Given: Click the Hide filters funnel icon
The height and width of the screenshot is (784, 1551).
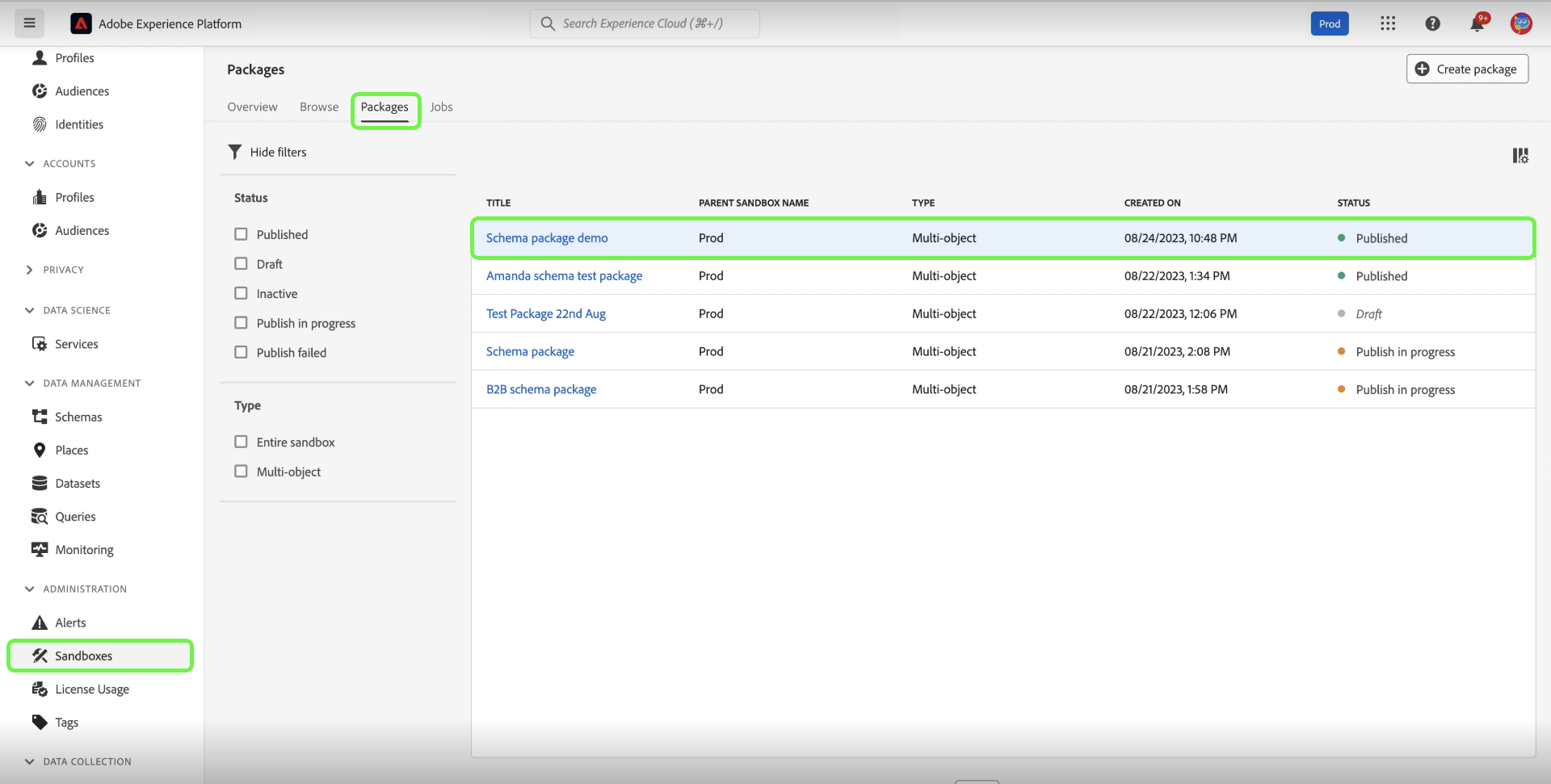Looking at the screenshot, I should coord(235,152).
